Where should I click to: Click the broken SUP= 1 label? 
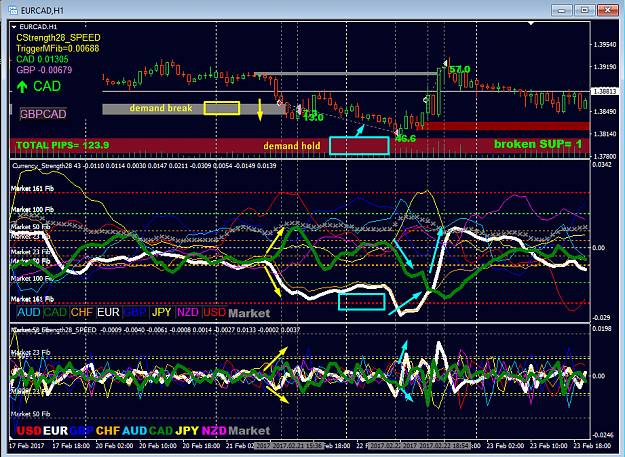[x=538, y=144]
